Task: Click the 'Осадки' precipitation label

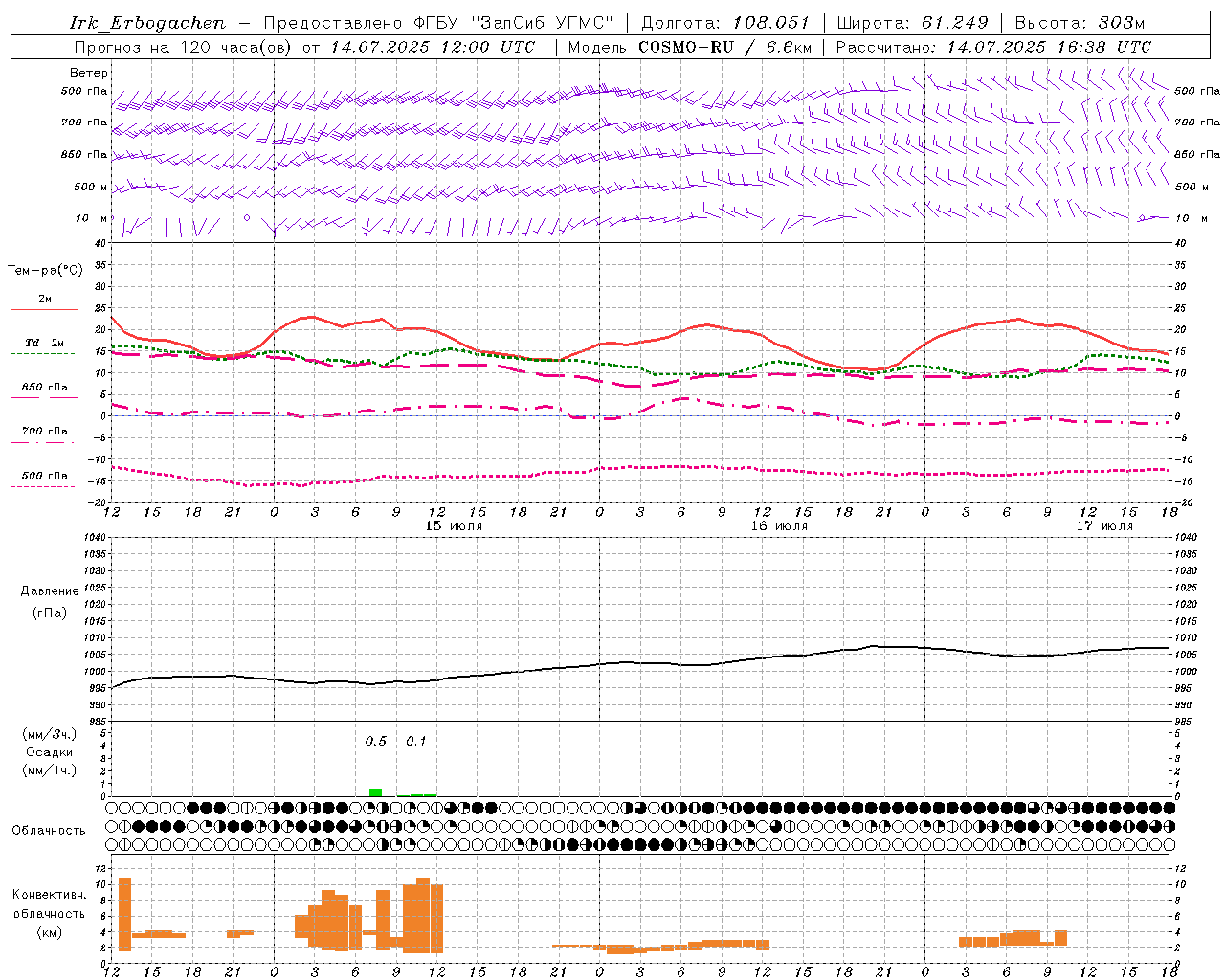Action: pos(50,752)
